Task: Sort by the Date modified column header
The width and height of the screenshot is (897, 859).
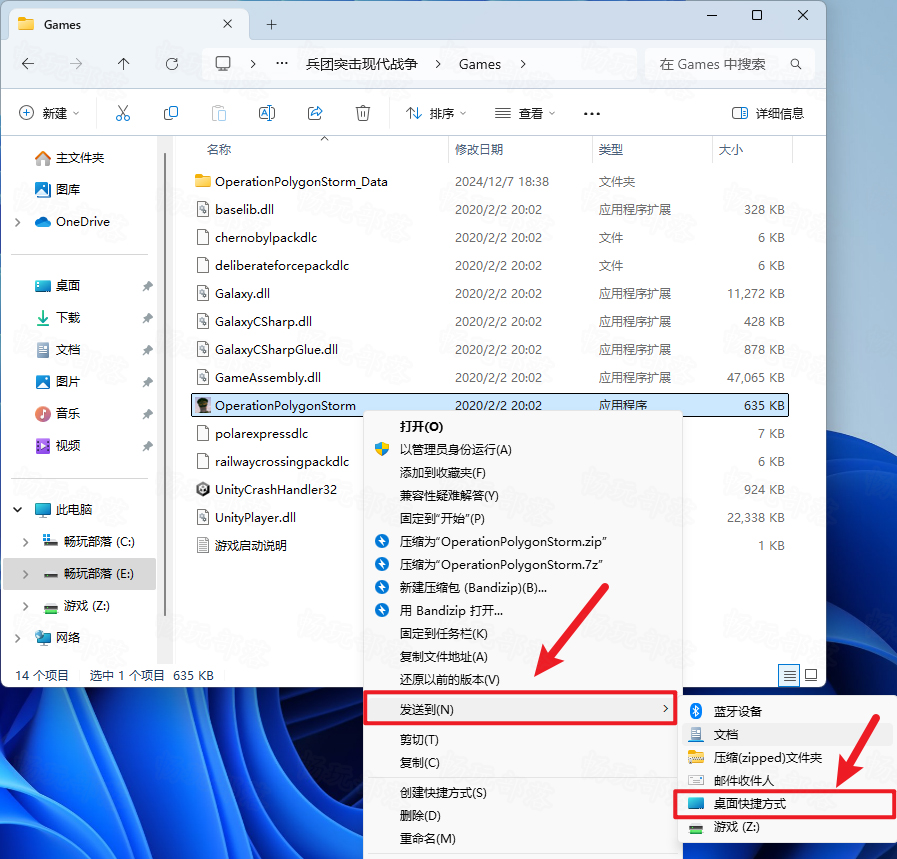Action: point(478,149)
